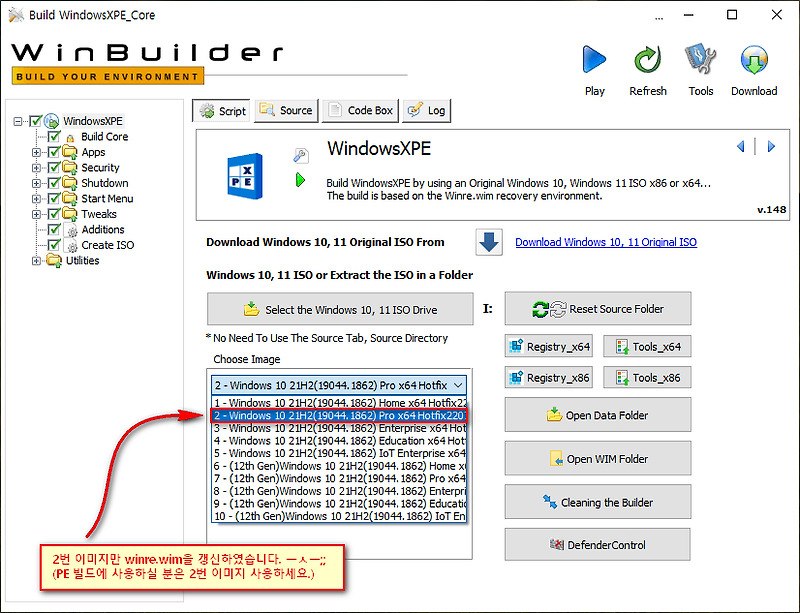Toggle the WindowsXPE root checkbox

35,121
